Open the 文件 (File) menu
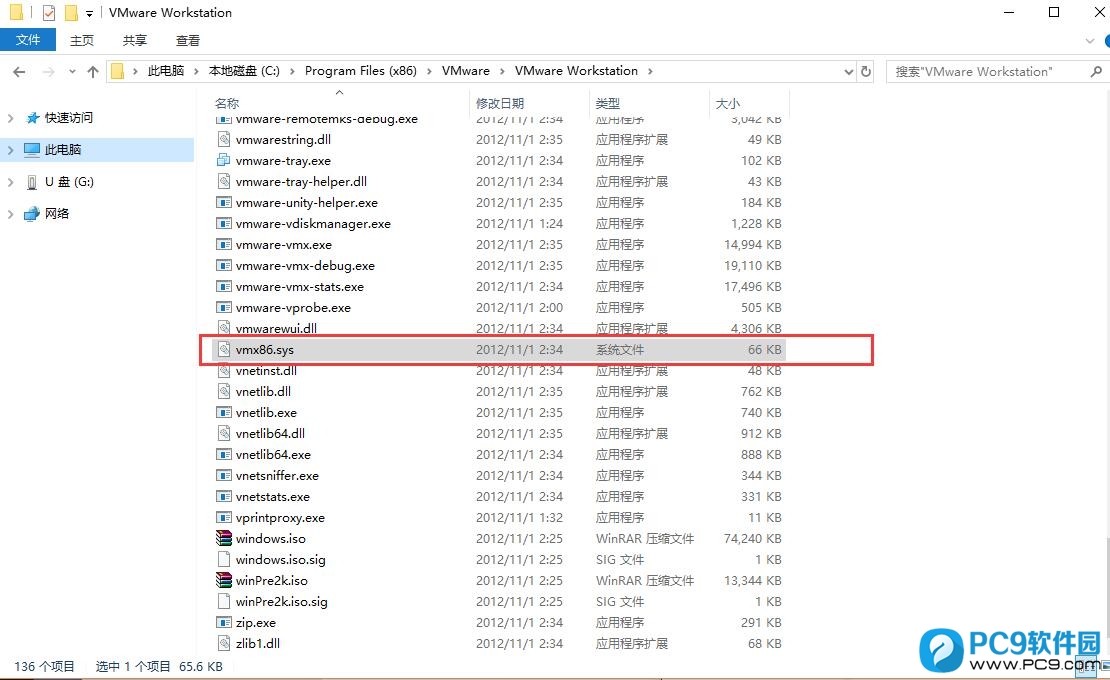 (28, 40)
